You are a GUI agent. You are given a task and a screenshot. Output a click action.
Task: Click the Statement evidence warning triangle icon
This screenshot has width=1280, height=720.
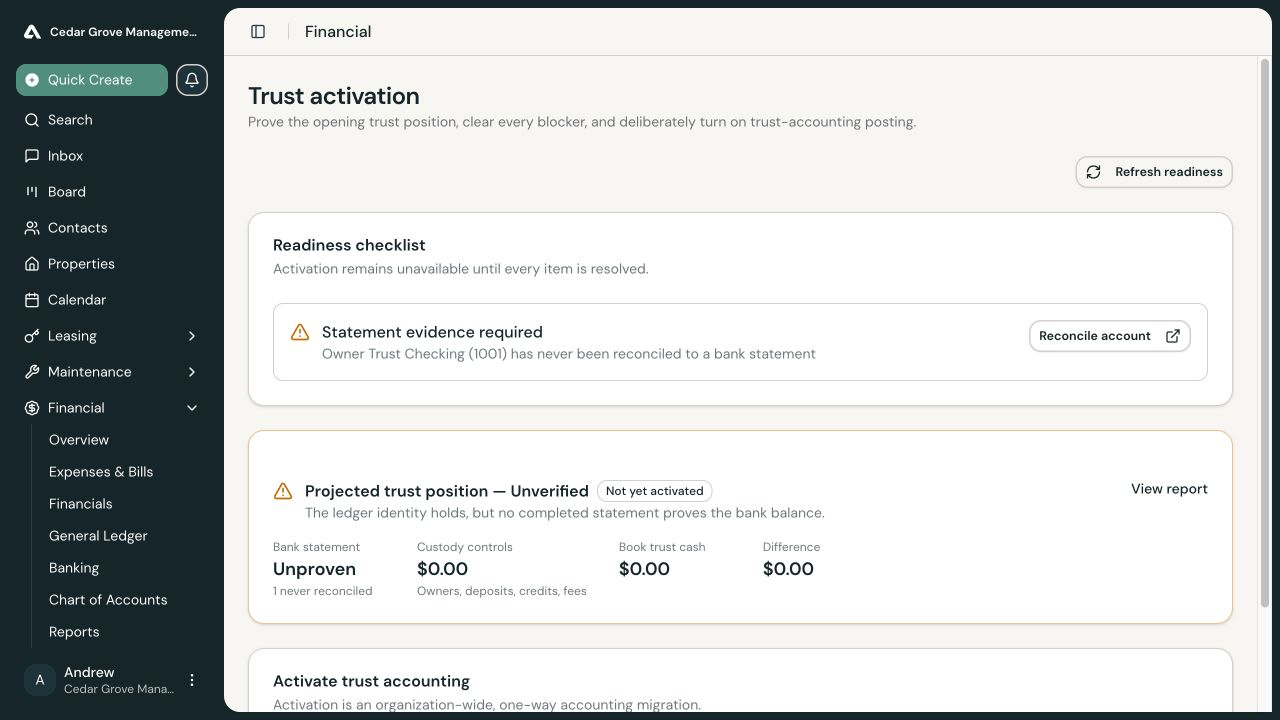pyautogui.click(x=300, y=332)
